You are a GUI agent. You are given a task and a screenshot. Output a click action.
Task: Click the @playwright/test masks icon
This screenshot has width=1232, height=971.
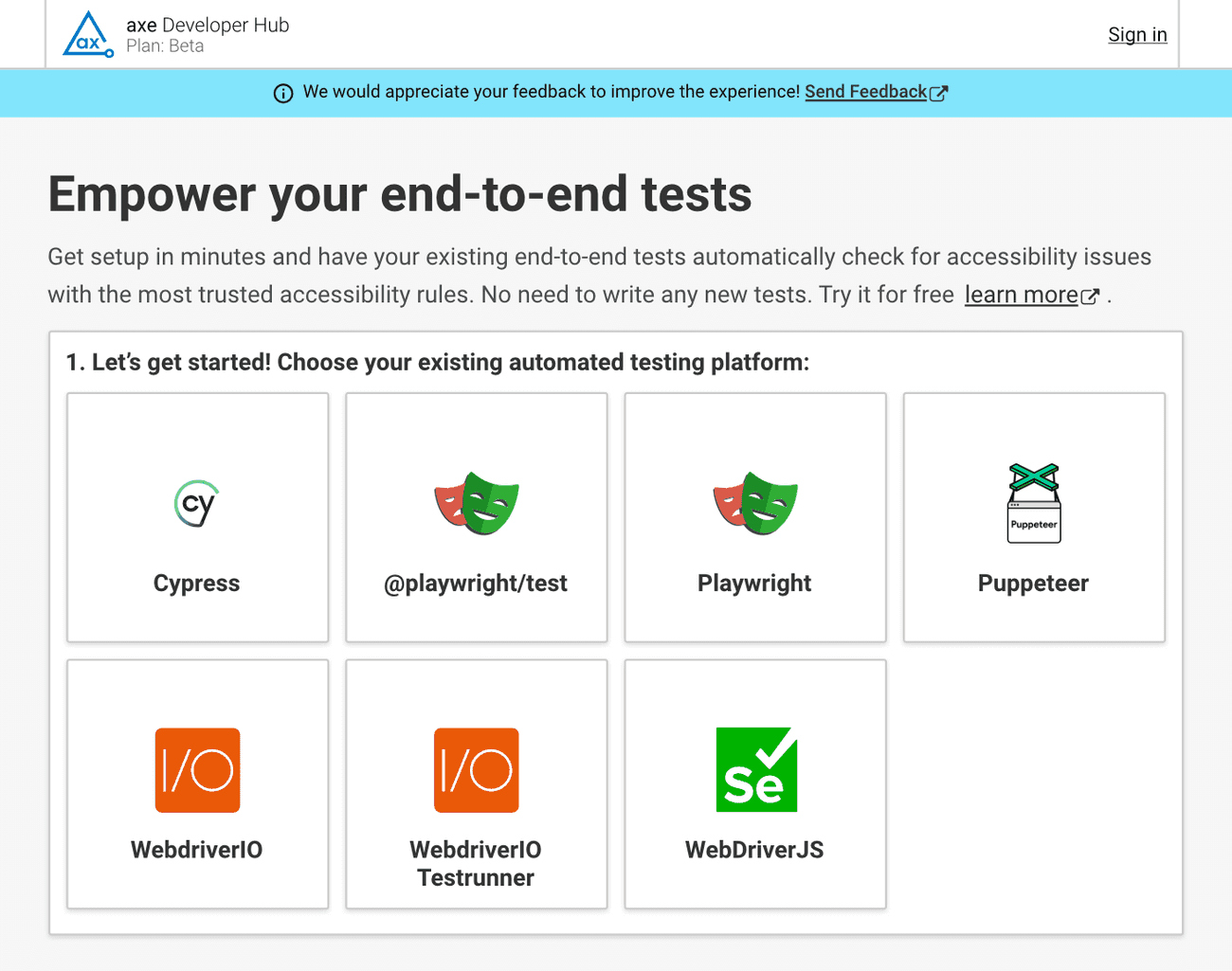[477, 503]
